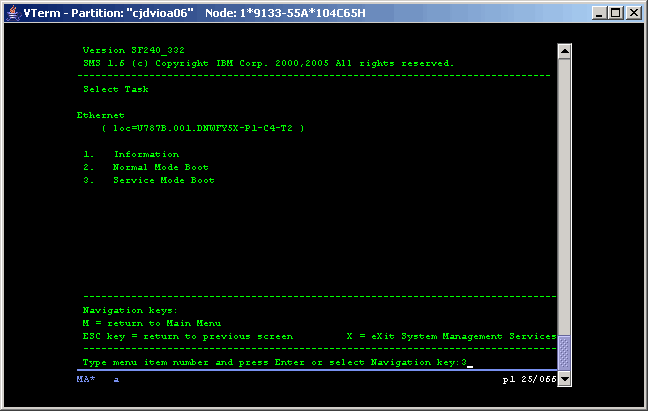
Task: Click "X = eXit System Management Services" text
Action: (450, 336)
